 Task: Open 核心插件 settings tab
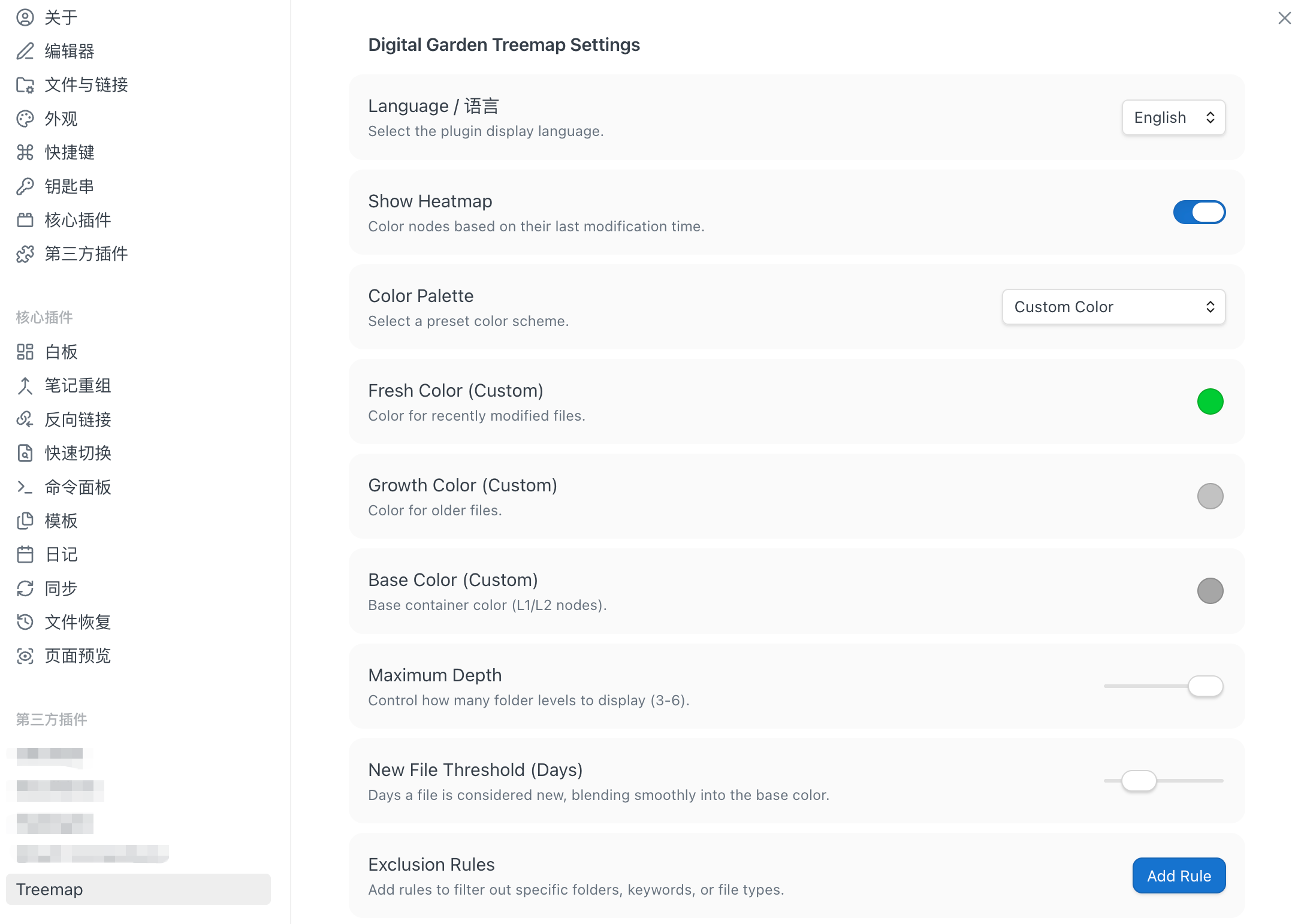click(x=138, y=220)
